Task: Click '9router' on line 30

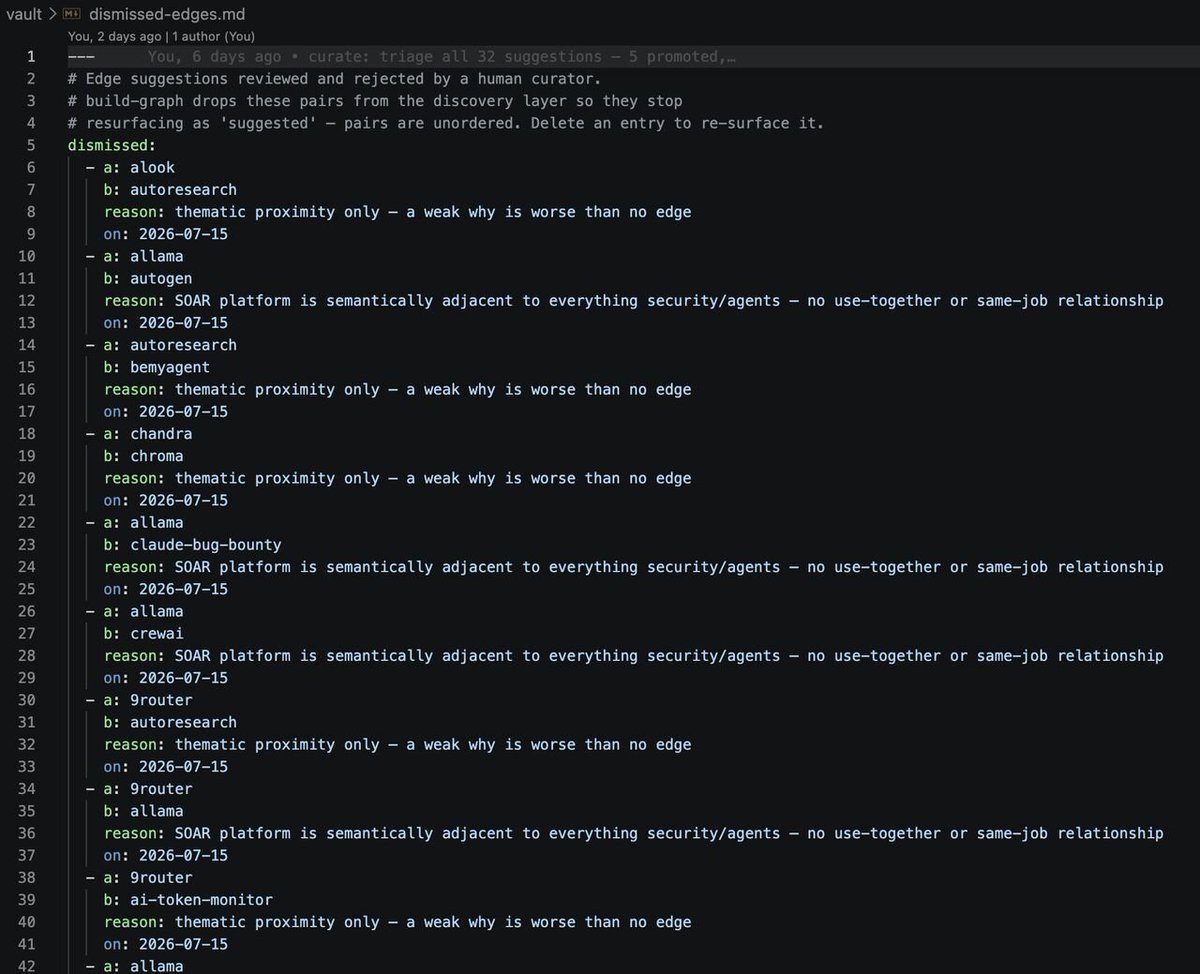Action: click(161, 700)
